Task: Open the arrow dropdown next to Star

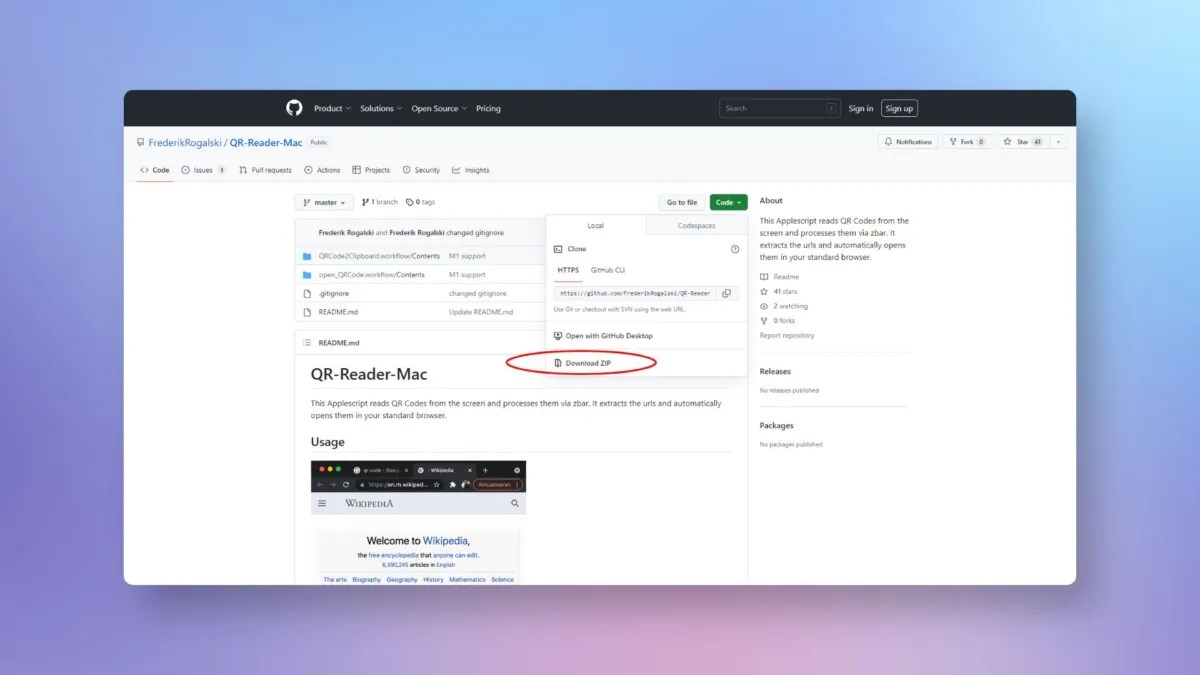Action: [x=1058, y=142]
